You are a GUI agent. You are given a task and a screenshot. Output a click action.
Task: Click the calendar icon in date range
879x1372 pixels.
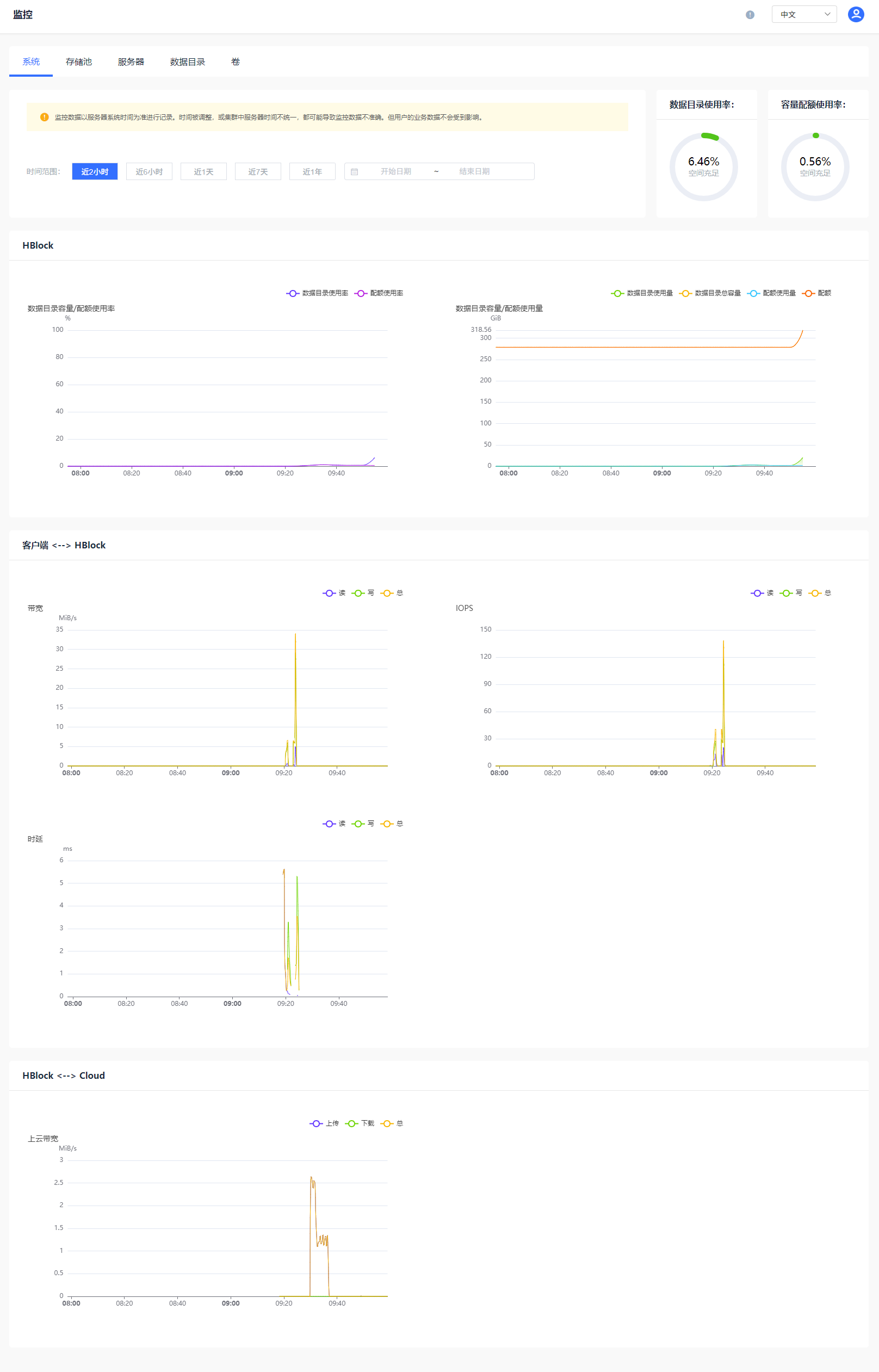pos(354,172)
